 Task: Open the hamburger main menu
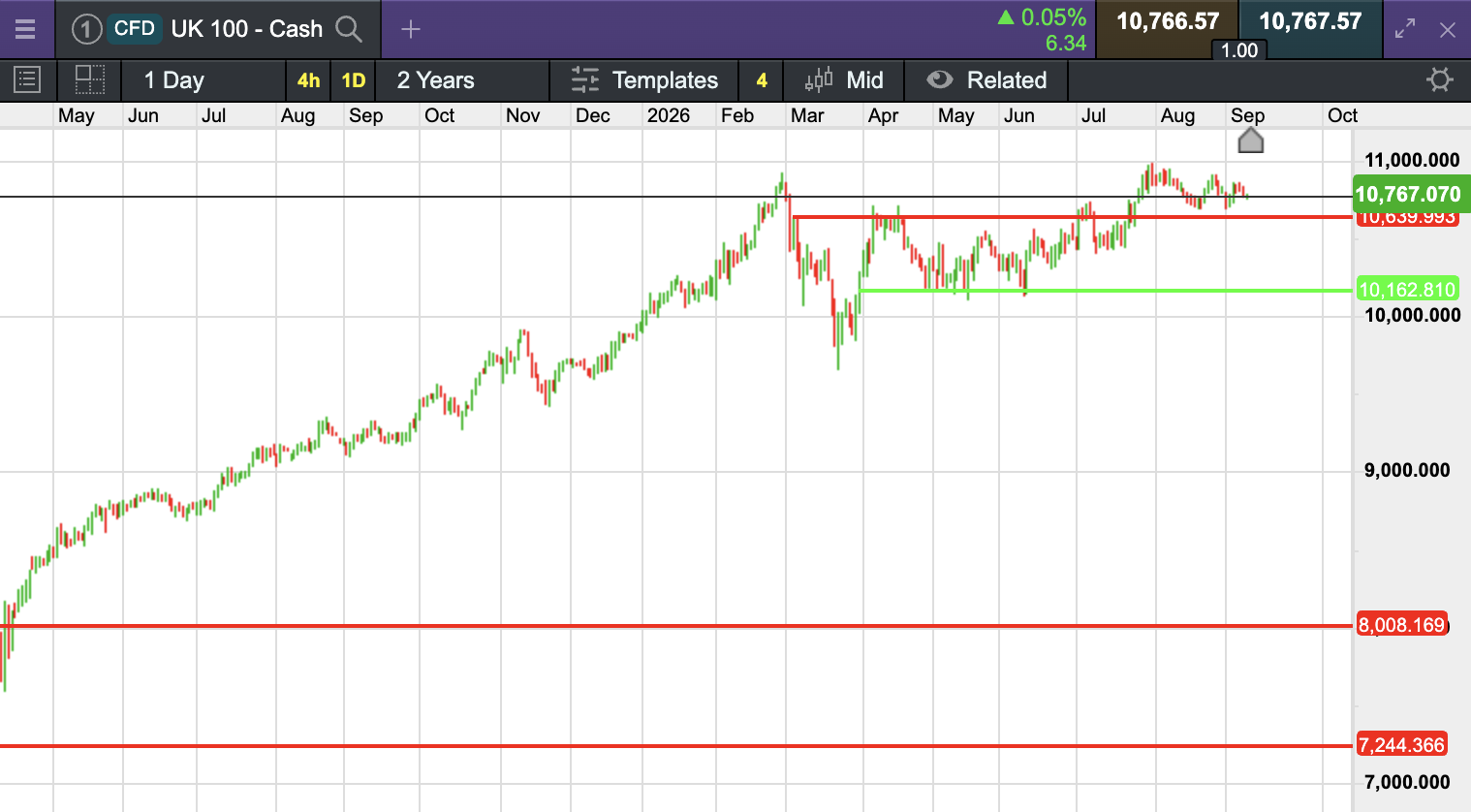25,29
